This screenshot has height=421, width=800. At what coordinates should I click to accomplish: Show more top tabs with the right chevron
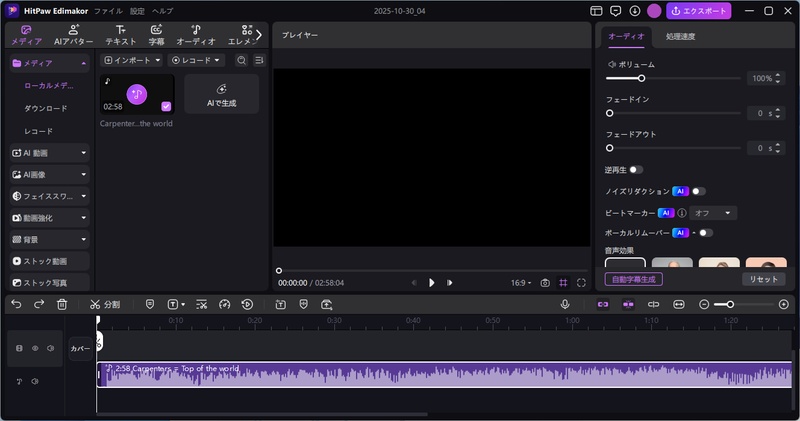click(x=259, y=35)
